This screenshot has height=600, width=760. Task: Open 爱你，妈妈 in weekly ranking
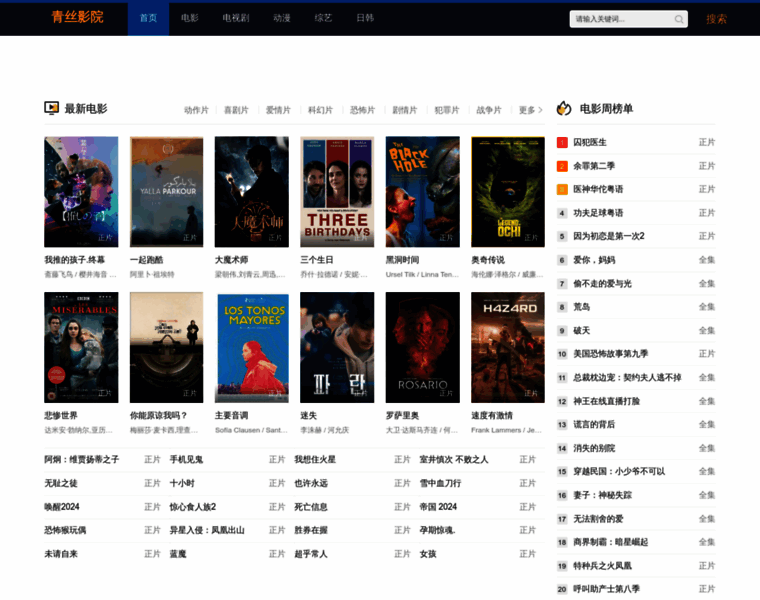pos(594,260)
